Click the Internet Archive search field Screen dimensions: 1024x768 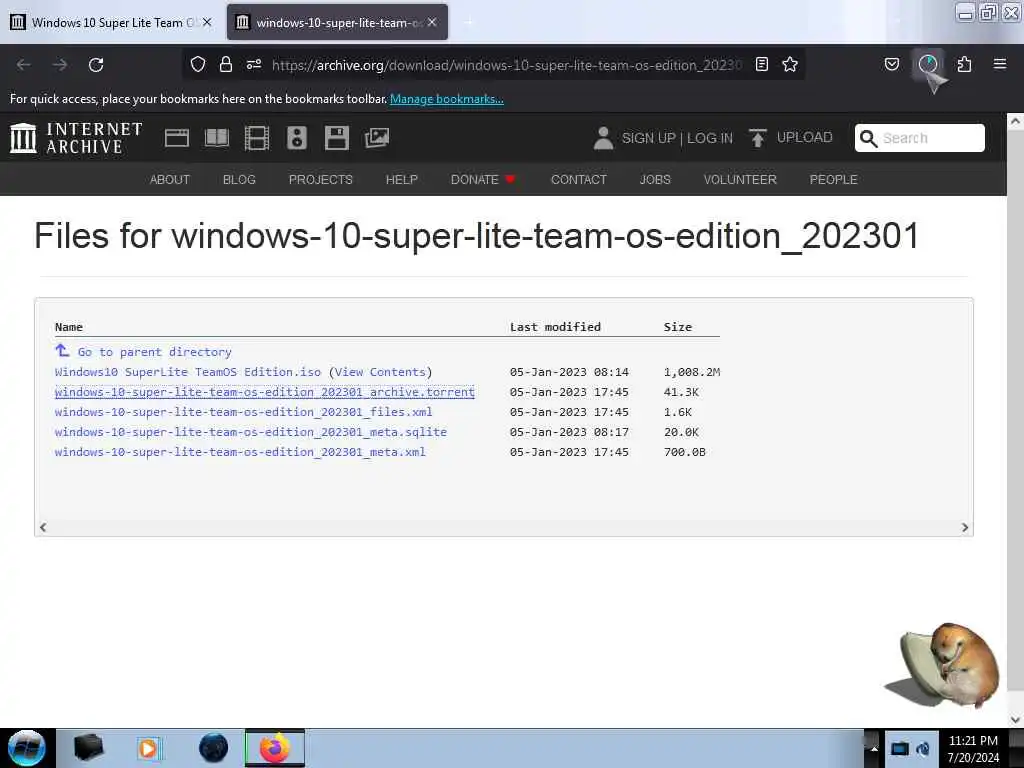coord(920,138)
